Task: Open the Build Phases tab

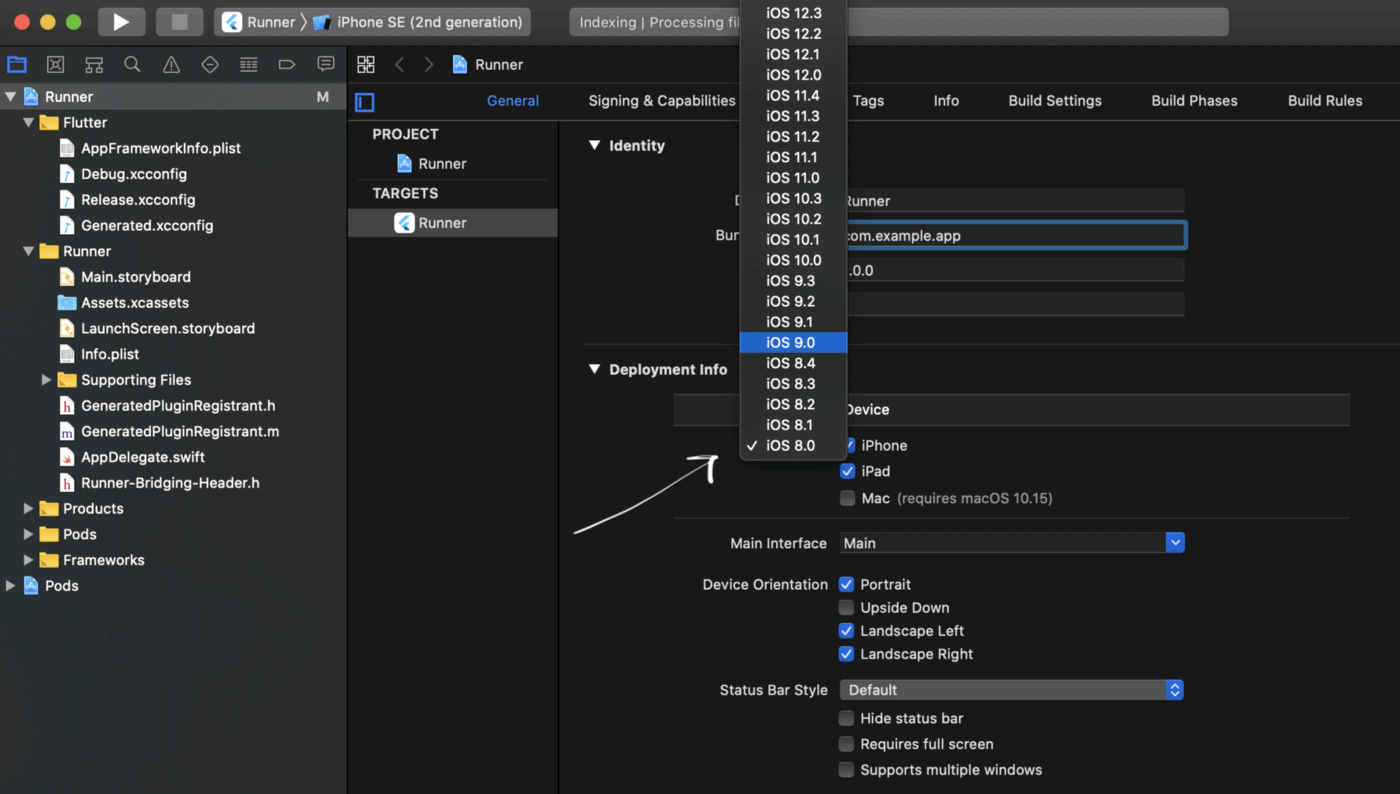Action: click(1194, 101)
